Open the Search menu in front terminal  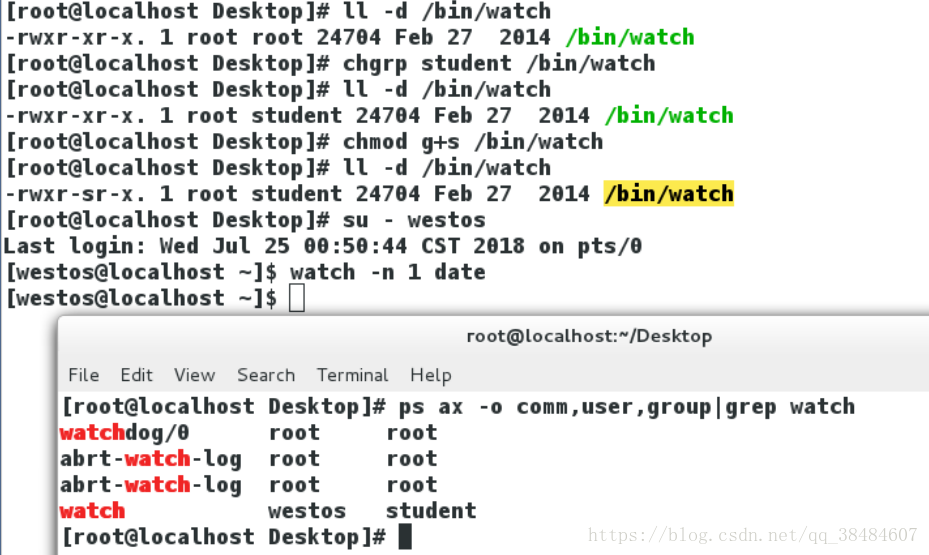266,375
